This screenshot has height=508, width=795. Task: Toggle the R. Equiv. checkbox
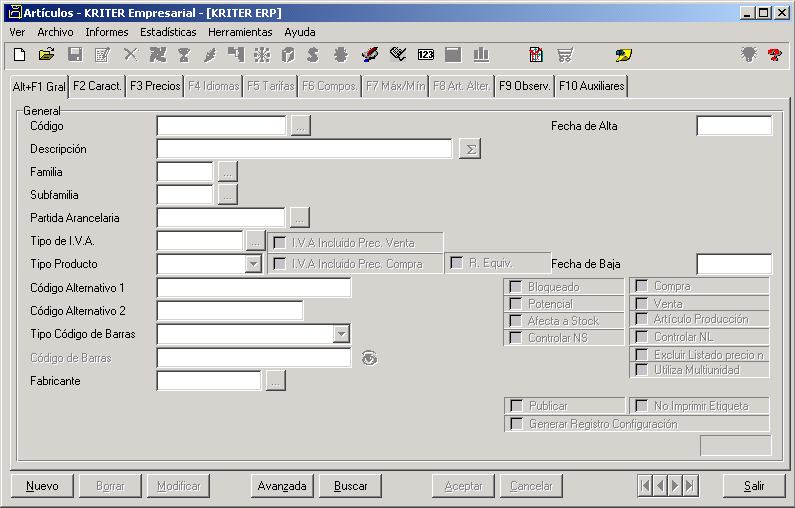click(x=456, y=263)
